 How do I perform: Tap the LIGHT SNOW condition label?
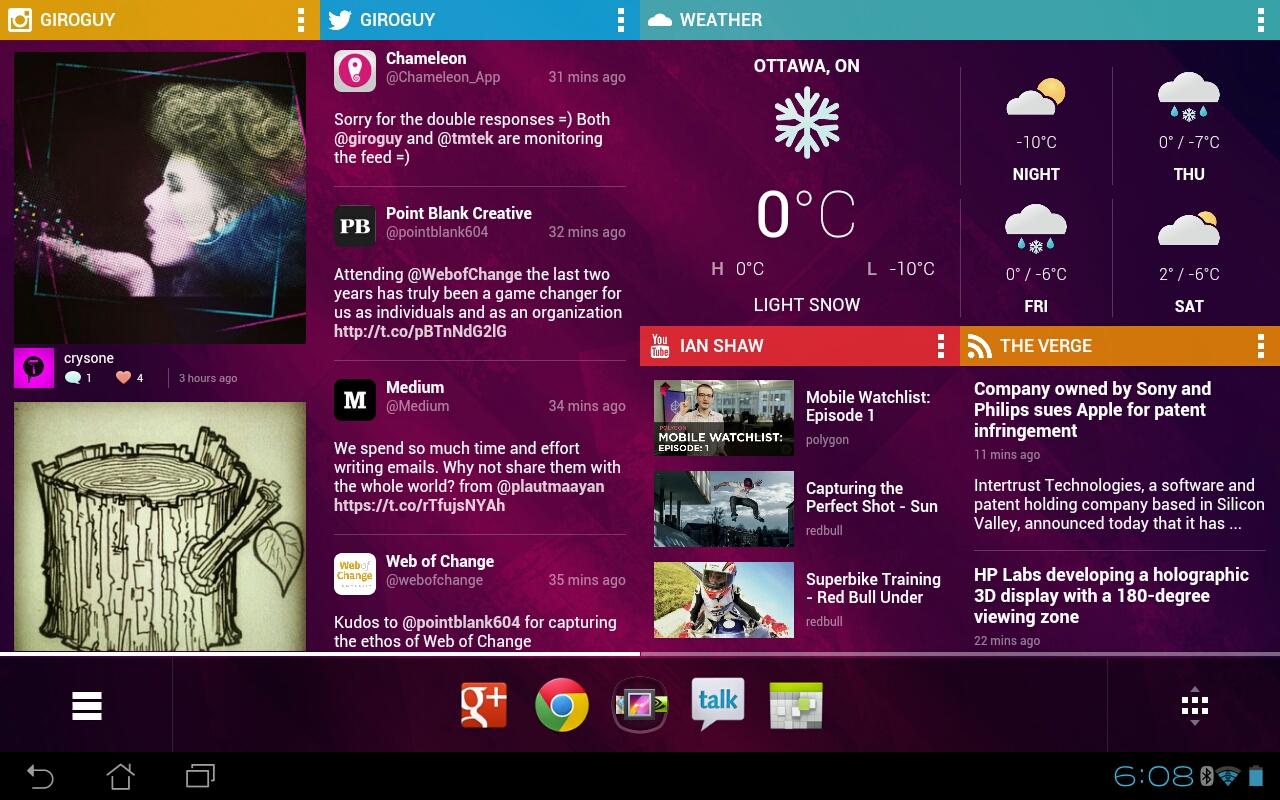click(x=807, y=305)
